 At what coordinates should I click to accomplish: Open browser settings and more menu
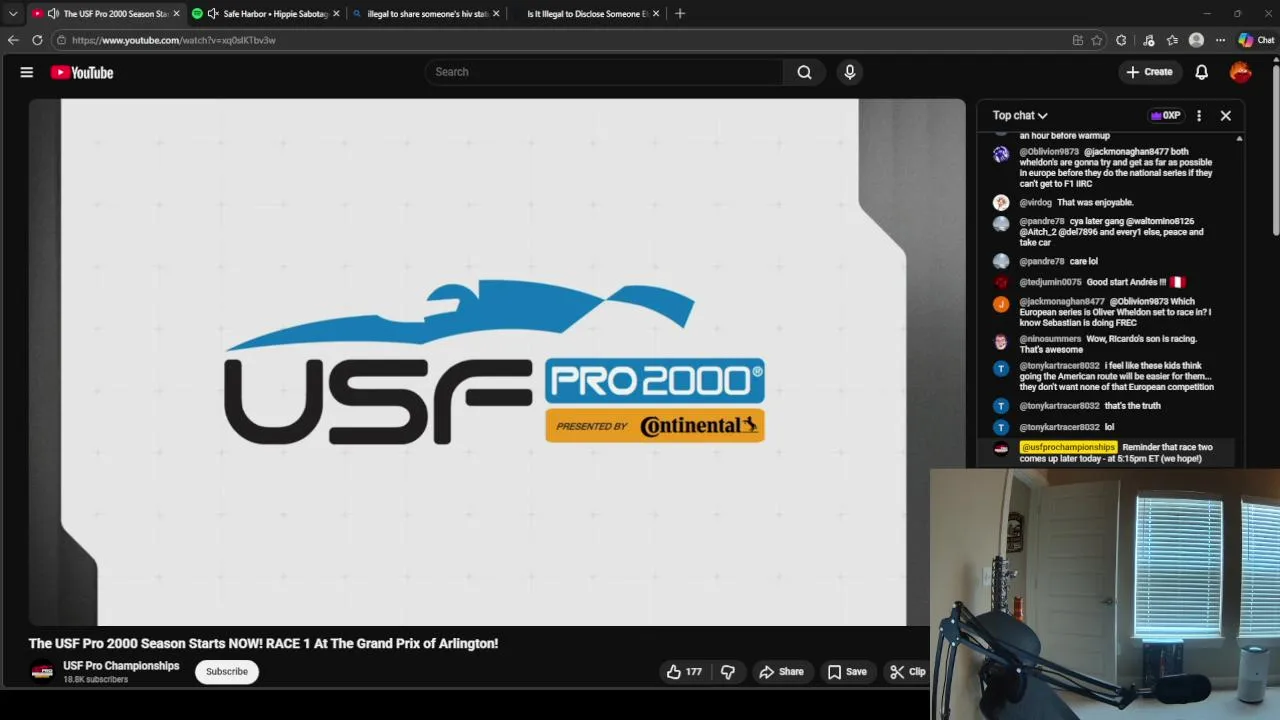coord(1220,40)
